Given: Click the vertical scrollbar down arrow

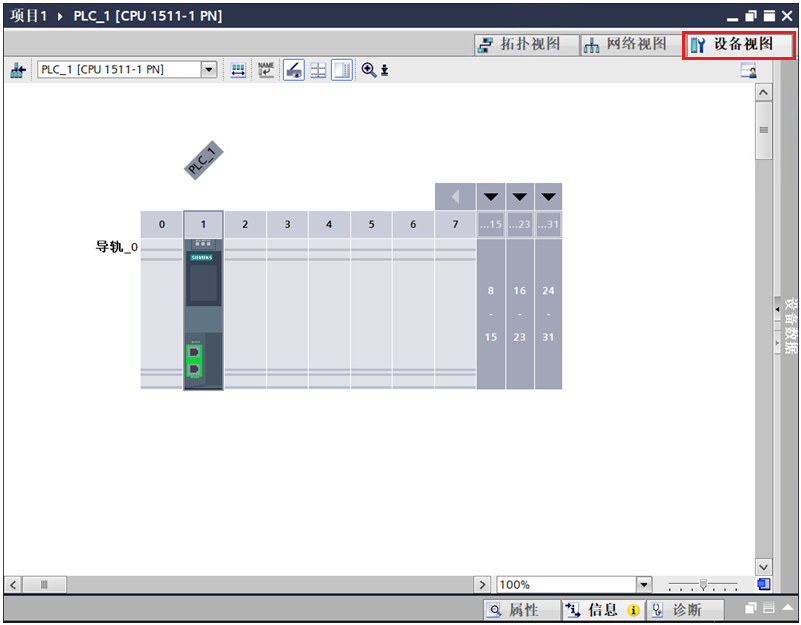Looking at the screenshot, I should tap(764, 567).
